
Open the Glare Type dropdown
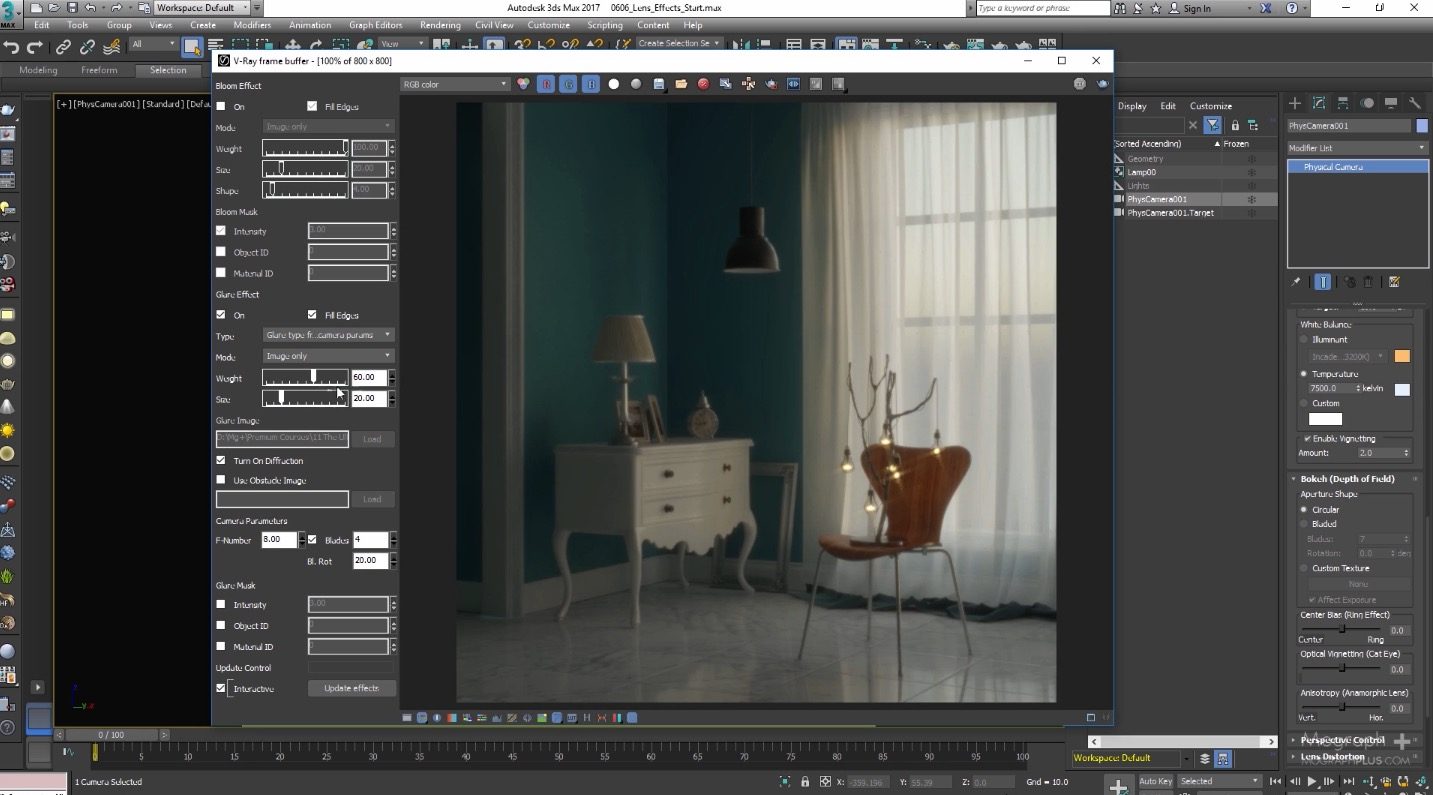(x=329, y=335)
